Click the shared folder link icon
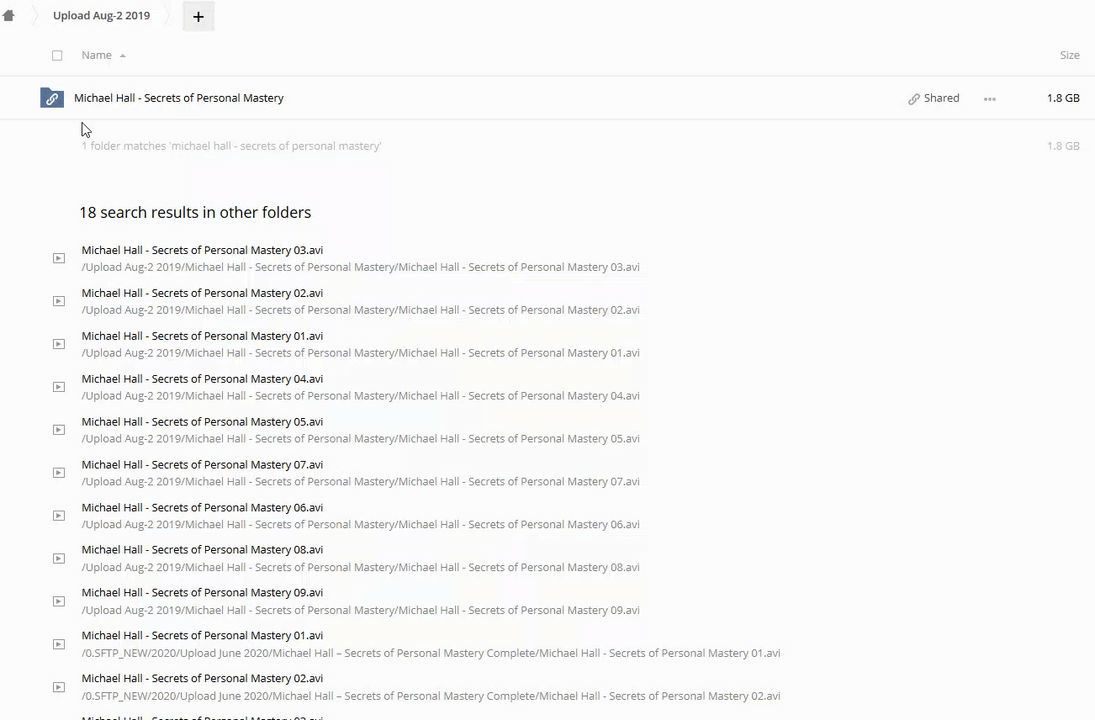Viewport: 1095px width, 720px height. [52, 98]
